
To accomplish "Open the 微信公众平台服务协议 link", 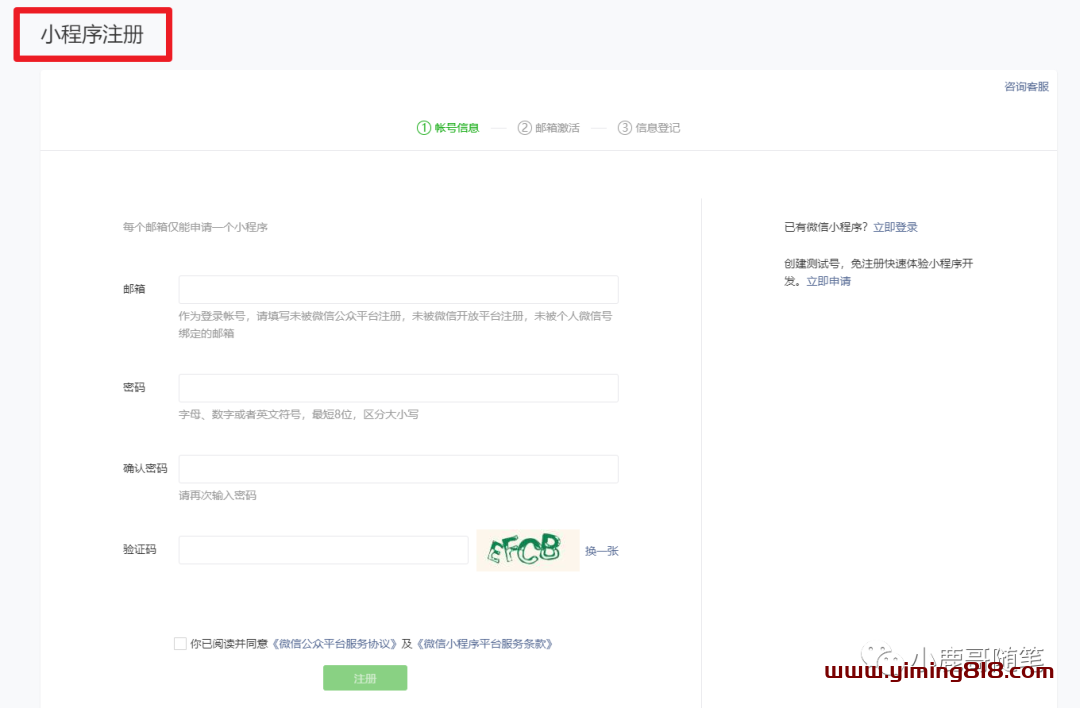I will [x=335, y=644].
